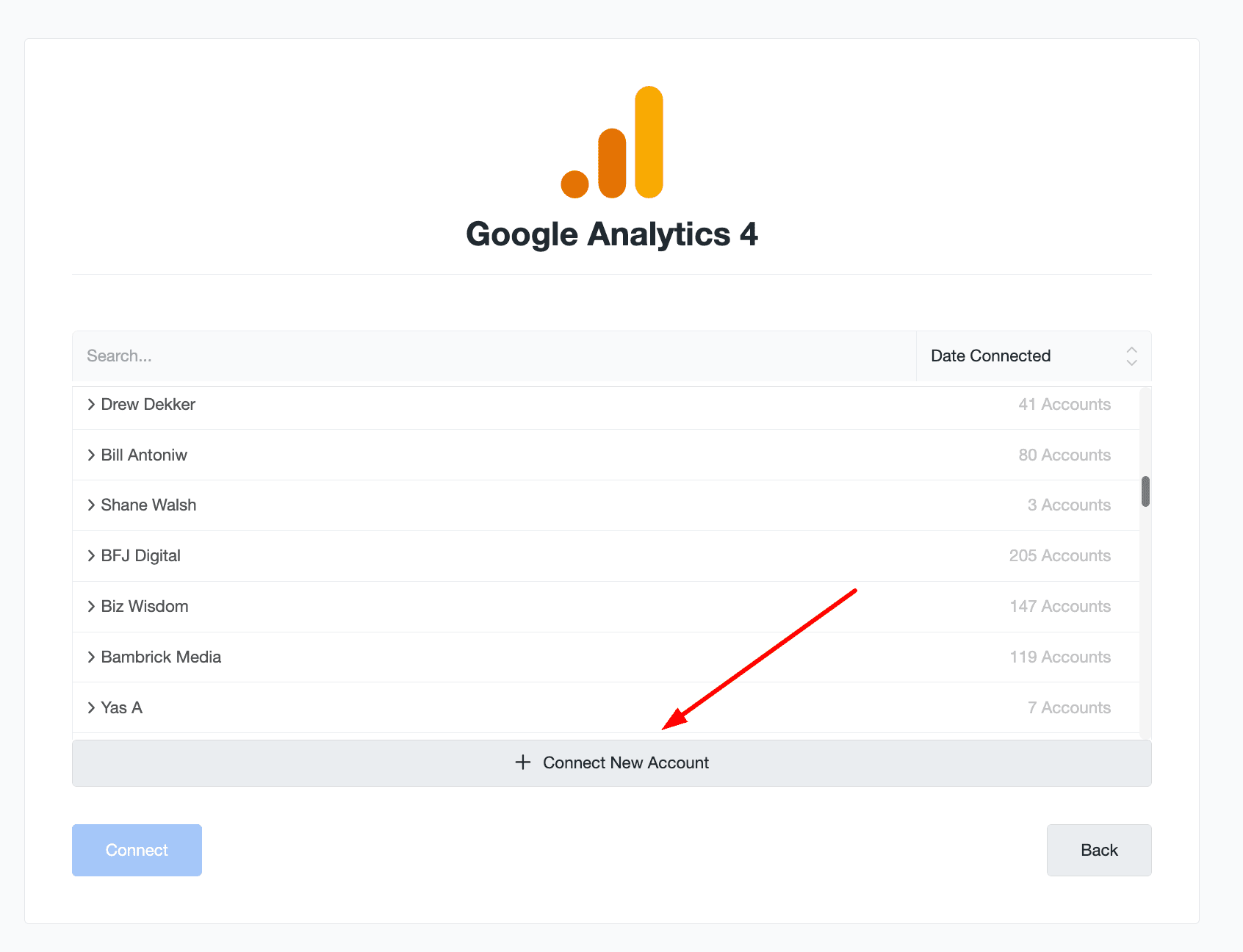
Task: Click the upward sort arrow next to Date Connected
Action: (x=1131, y=350)
